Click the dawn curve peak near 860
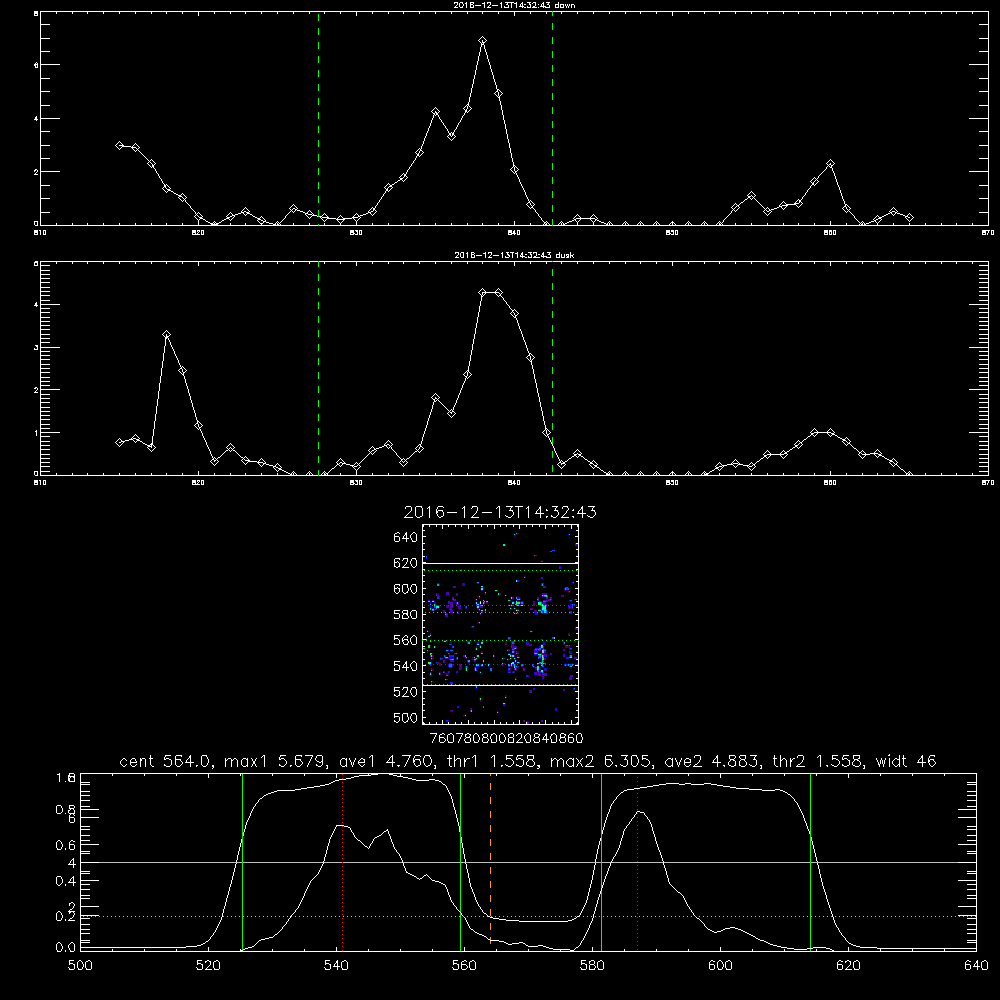Viewport: 1000px width, 1000px height. coord(830,164)
